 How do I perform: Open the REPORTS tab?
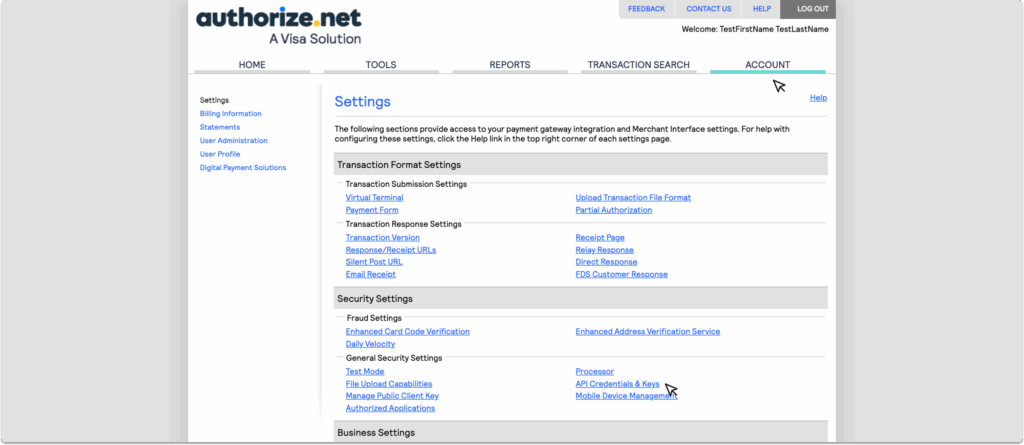coord(510,65)
